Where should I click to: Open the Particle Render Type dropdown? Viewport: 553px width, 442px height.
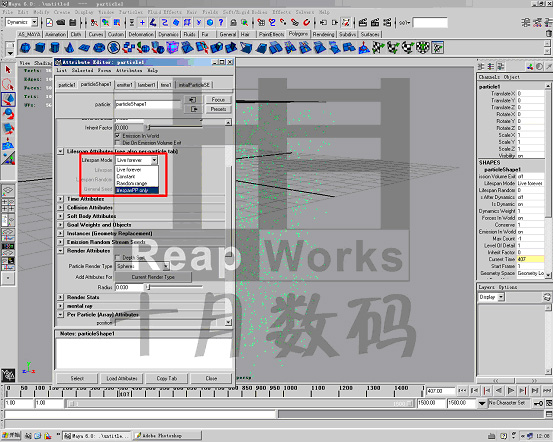142,266
